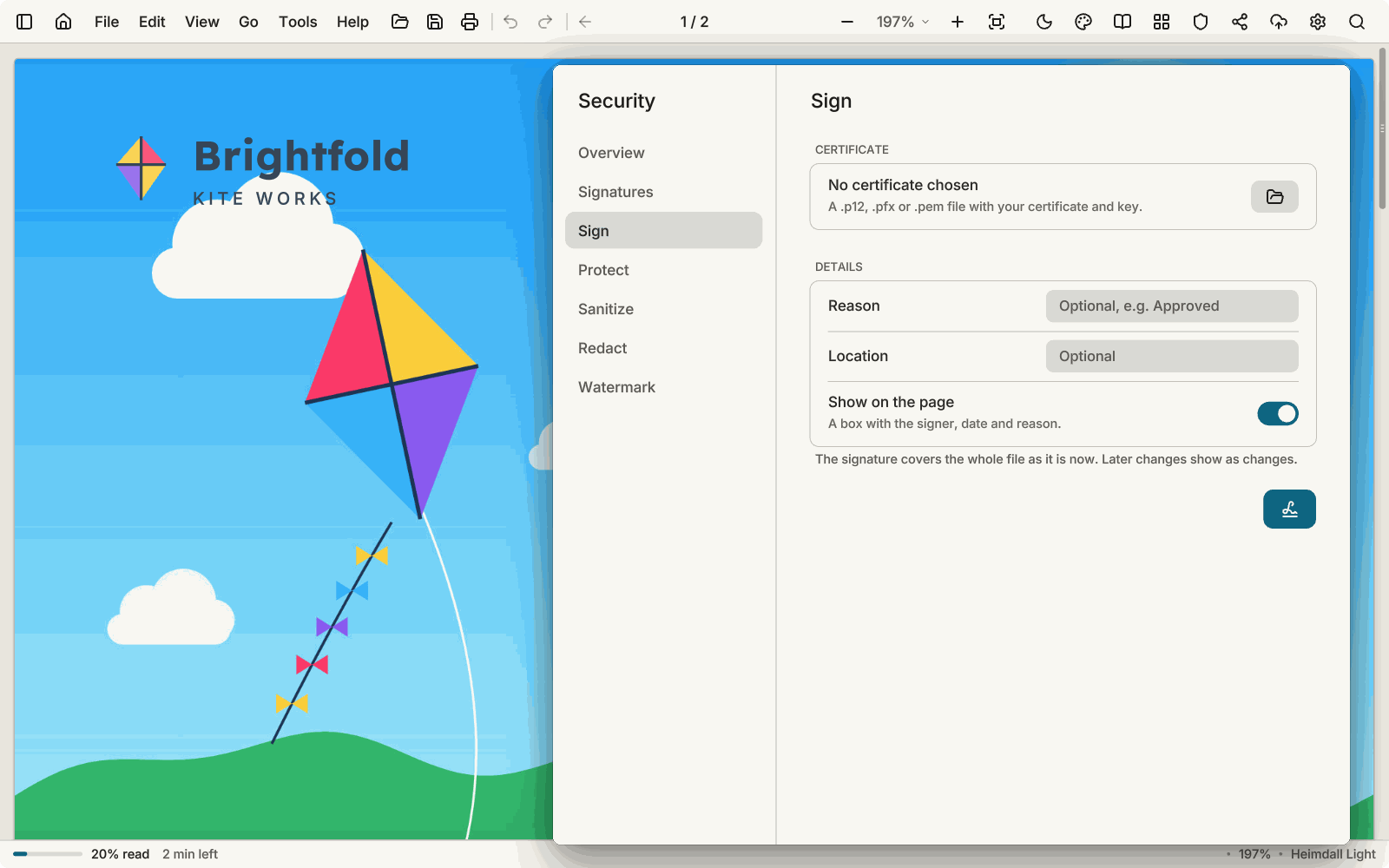Select the Sanitize section
This screenshot has height=868, width=1389.
[663, 309]
